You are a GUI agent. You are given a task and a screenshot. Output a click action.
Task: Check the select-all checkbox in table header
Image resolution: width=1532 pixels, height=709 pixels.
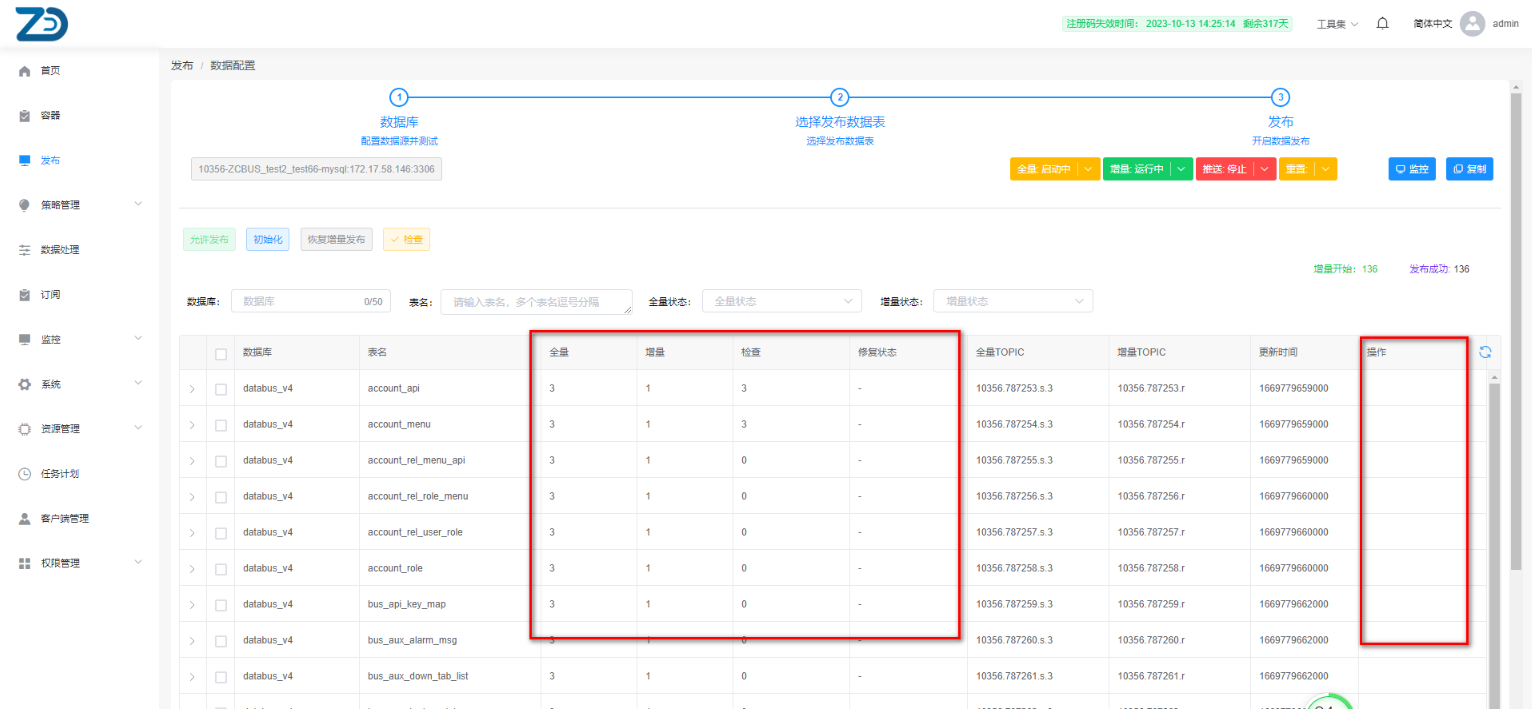pos(221,353)
